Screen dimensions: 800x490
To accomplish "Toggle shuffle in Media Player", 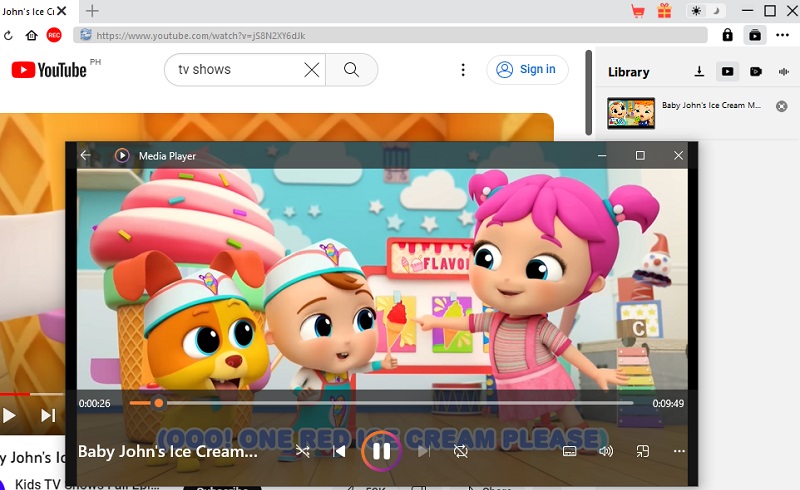I will [x=303, y=451].
